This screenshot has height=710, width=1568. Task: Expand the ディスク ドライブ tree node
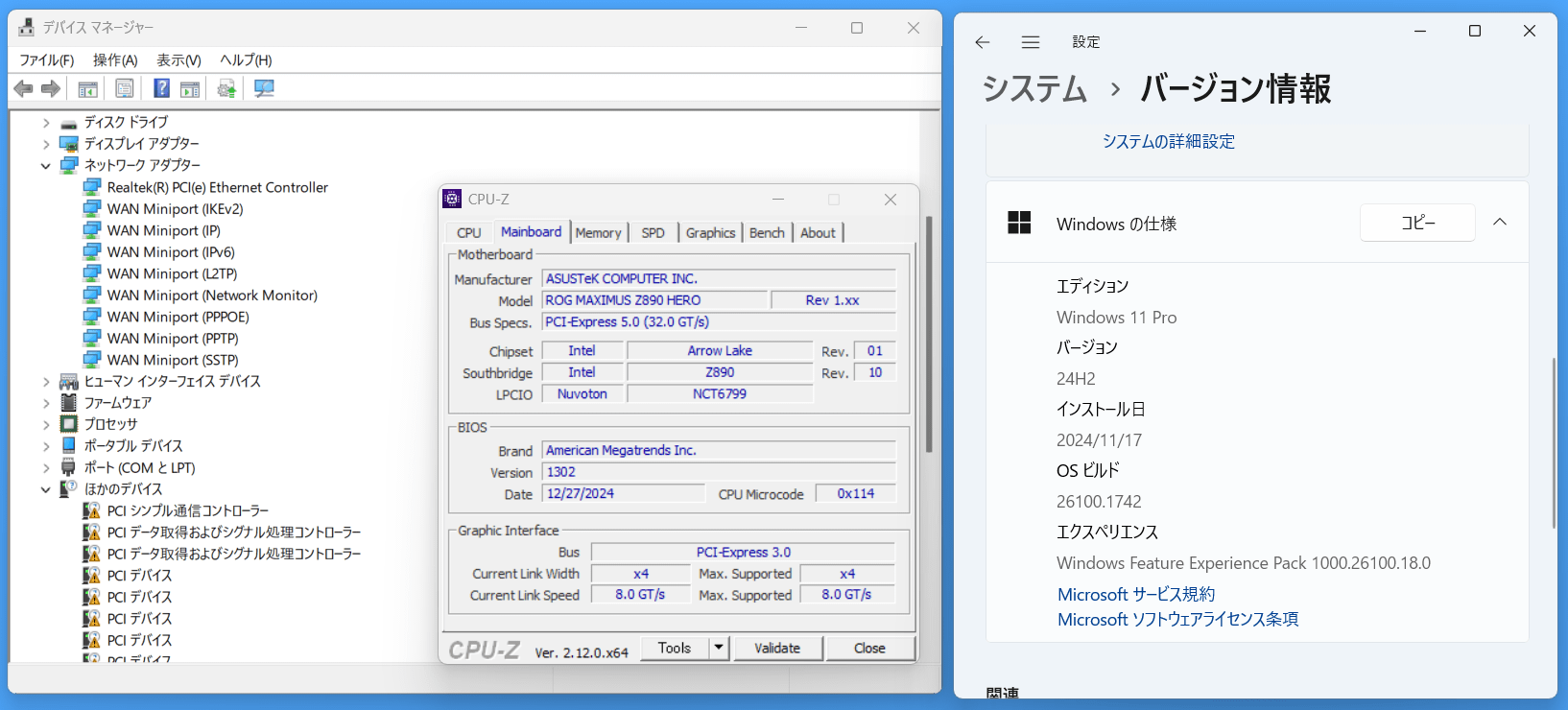click(45, 123)
